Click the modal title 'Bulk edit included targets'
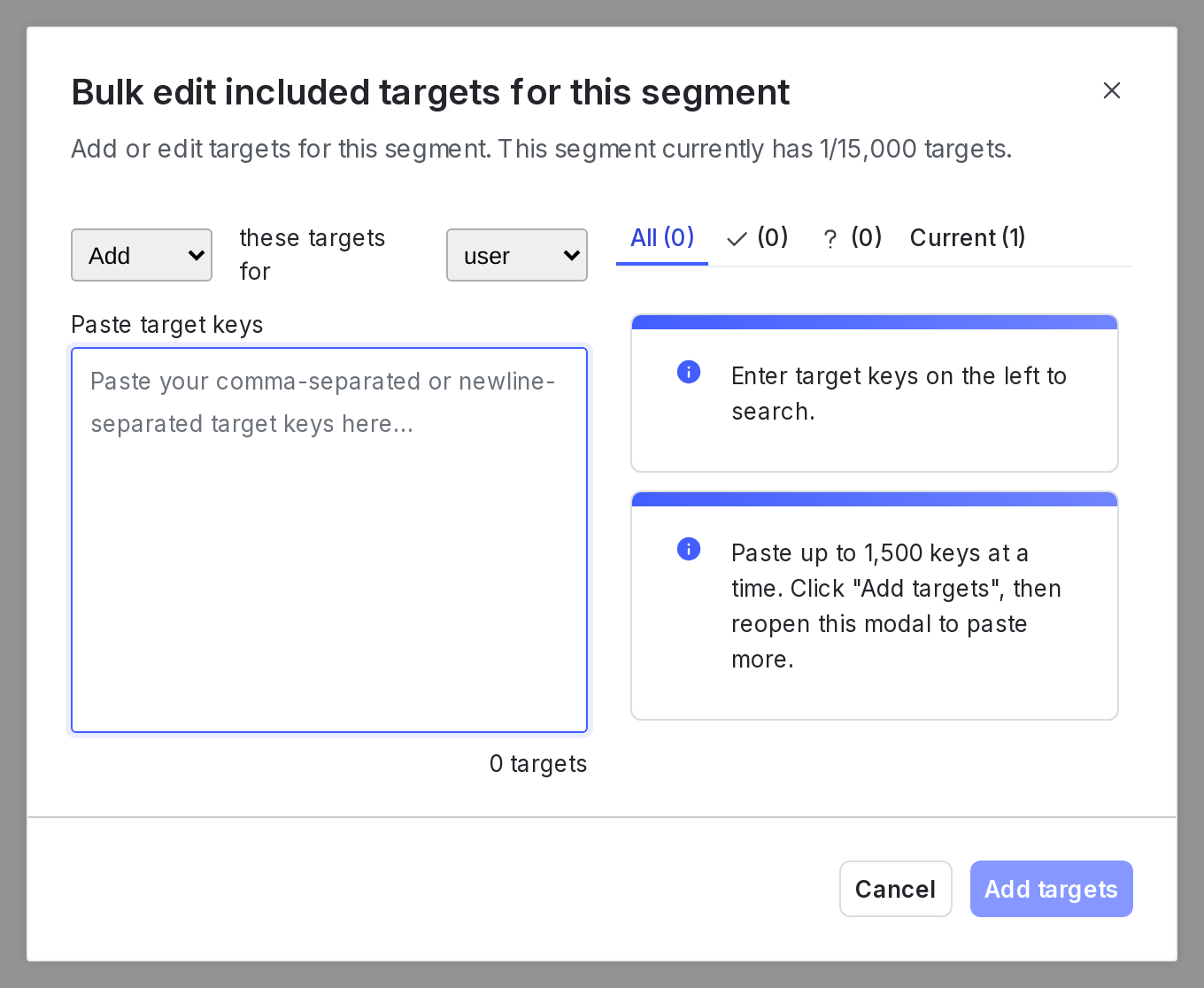 [x=430, y=92]
